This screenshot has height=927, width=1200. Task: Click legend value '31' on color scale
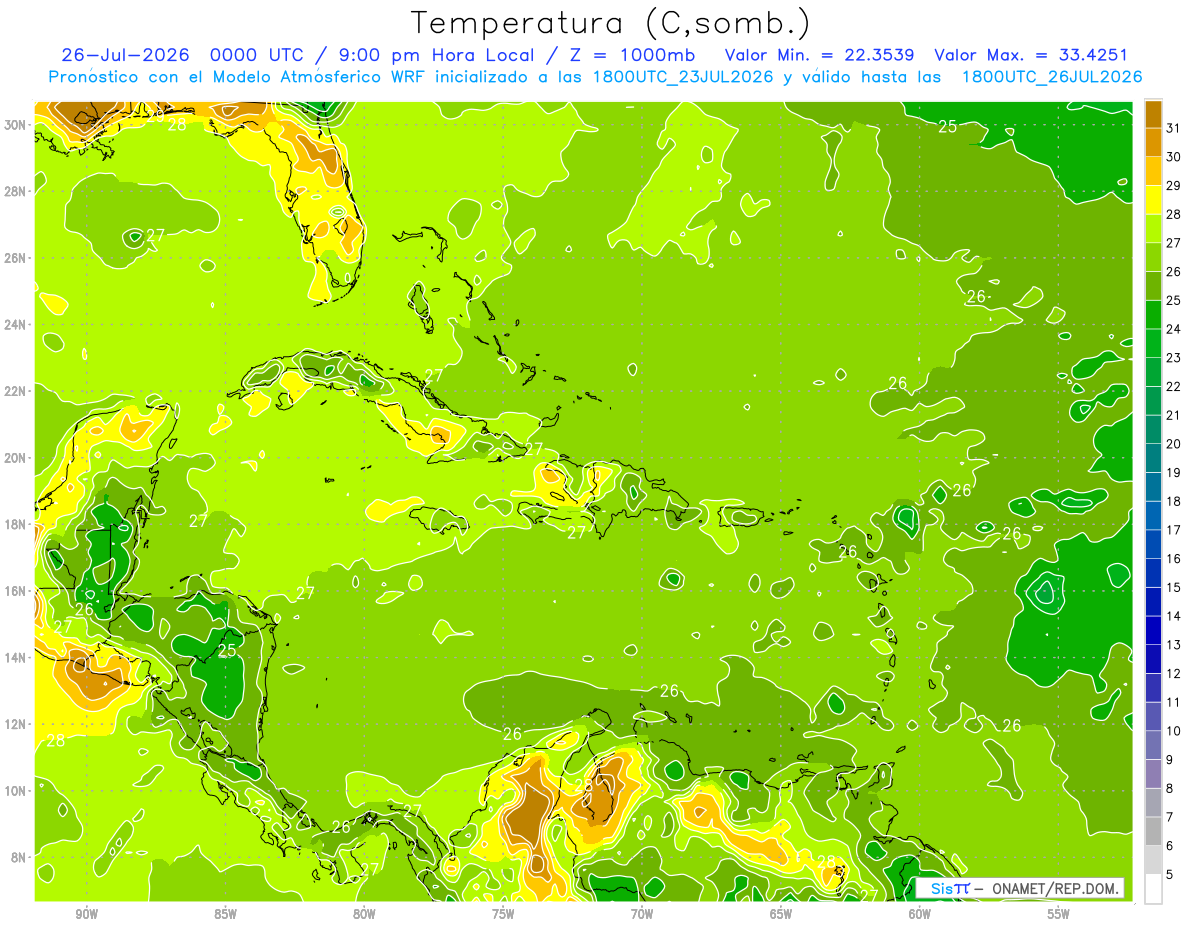tap(1174, 127)
